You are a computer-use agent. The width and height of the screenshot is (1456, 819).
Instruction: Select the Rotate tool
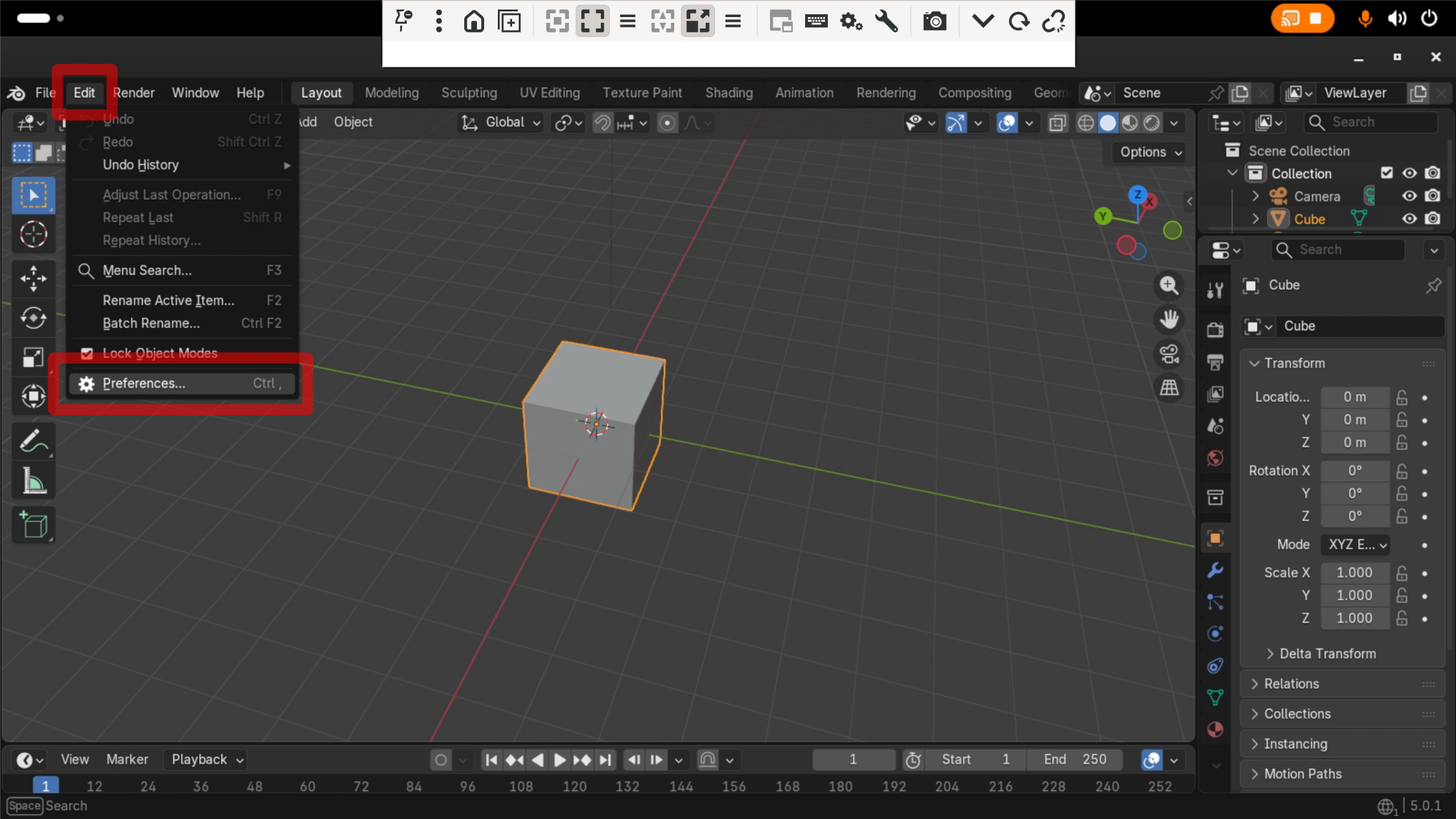point(33,318)
